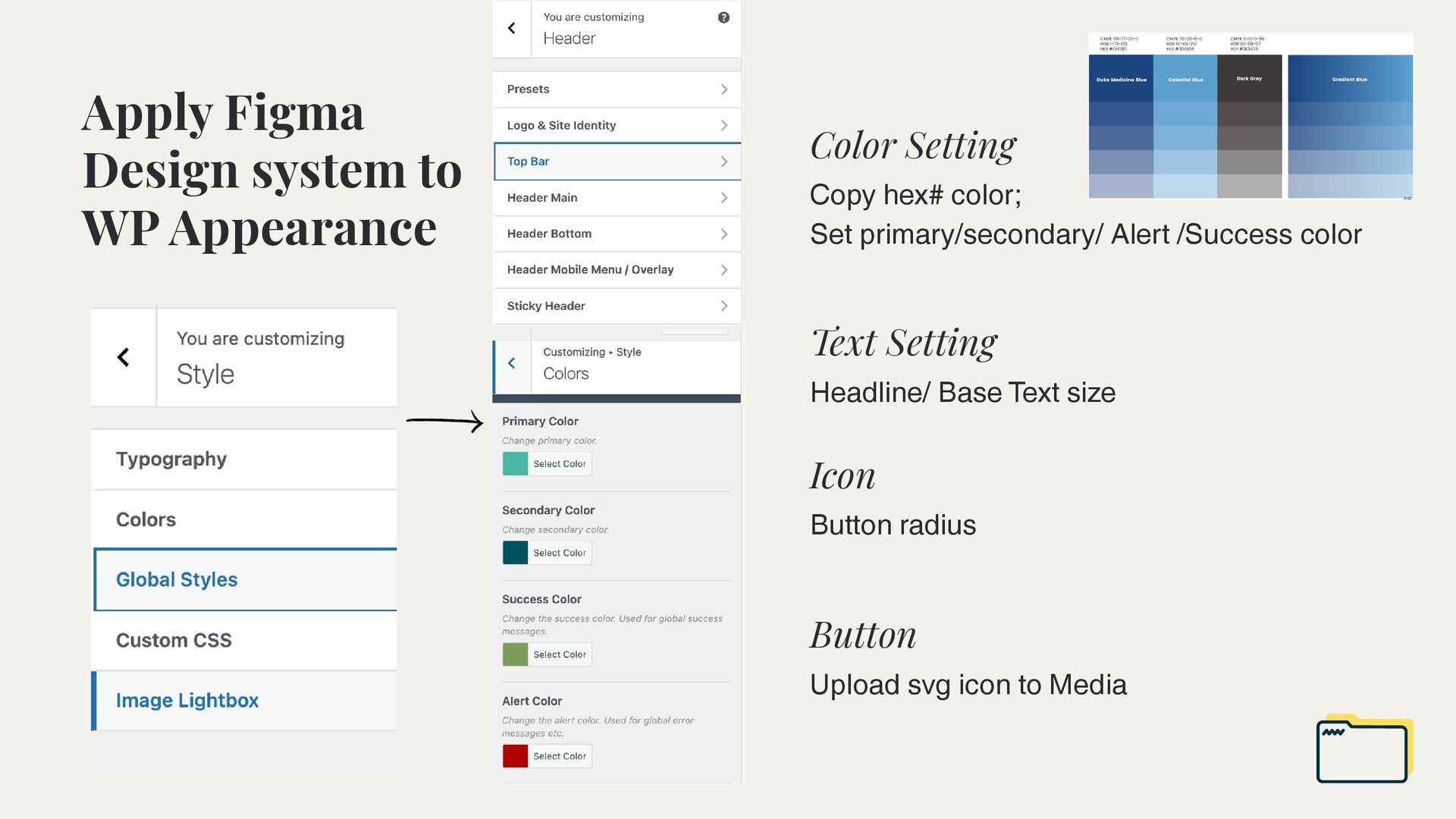Open the folder icon at bottom right
The image size is (1456, 819).
coord(1364,748)
